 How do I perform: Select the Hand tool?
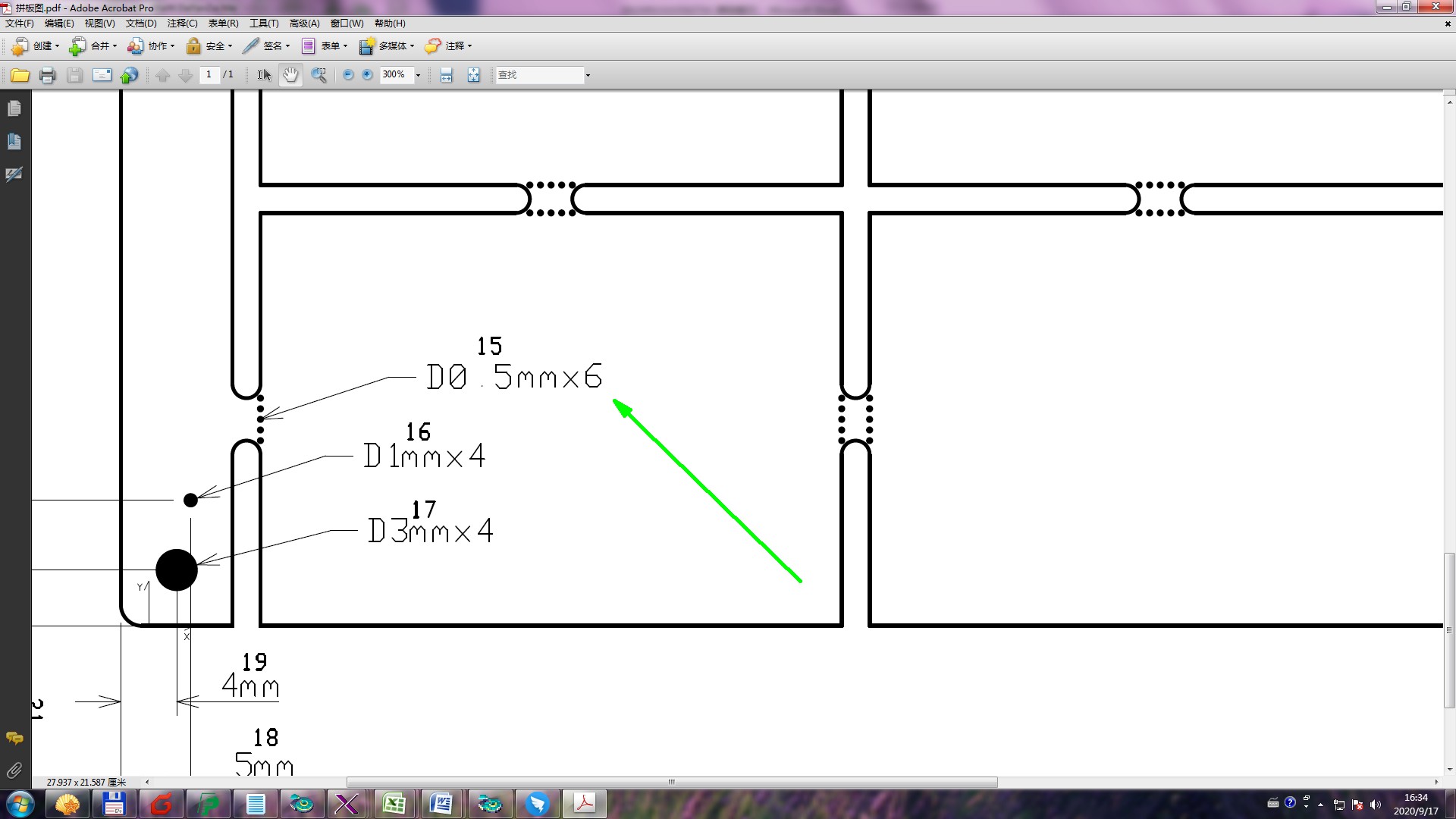click(290, 75)
